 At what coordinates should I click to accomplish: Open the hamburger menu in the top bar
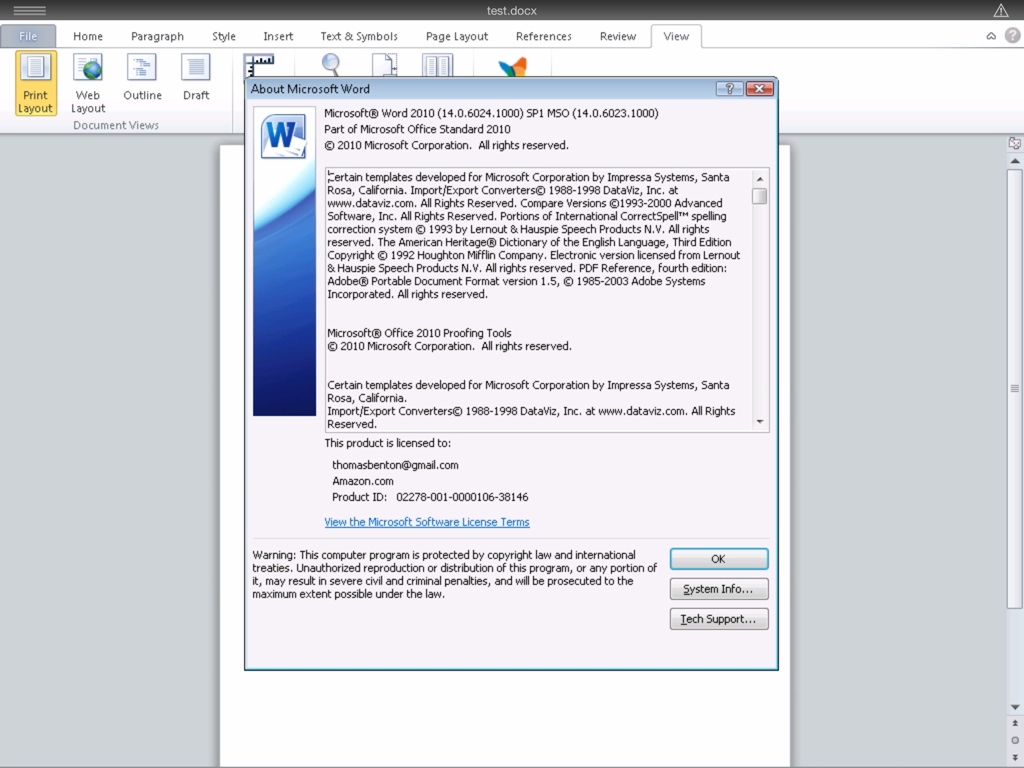tap(29, 11)
